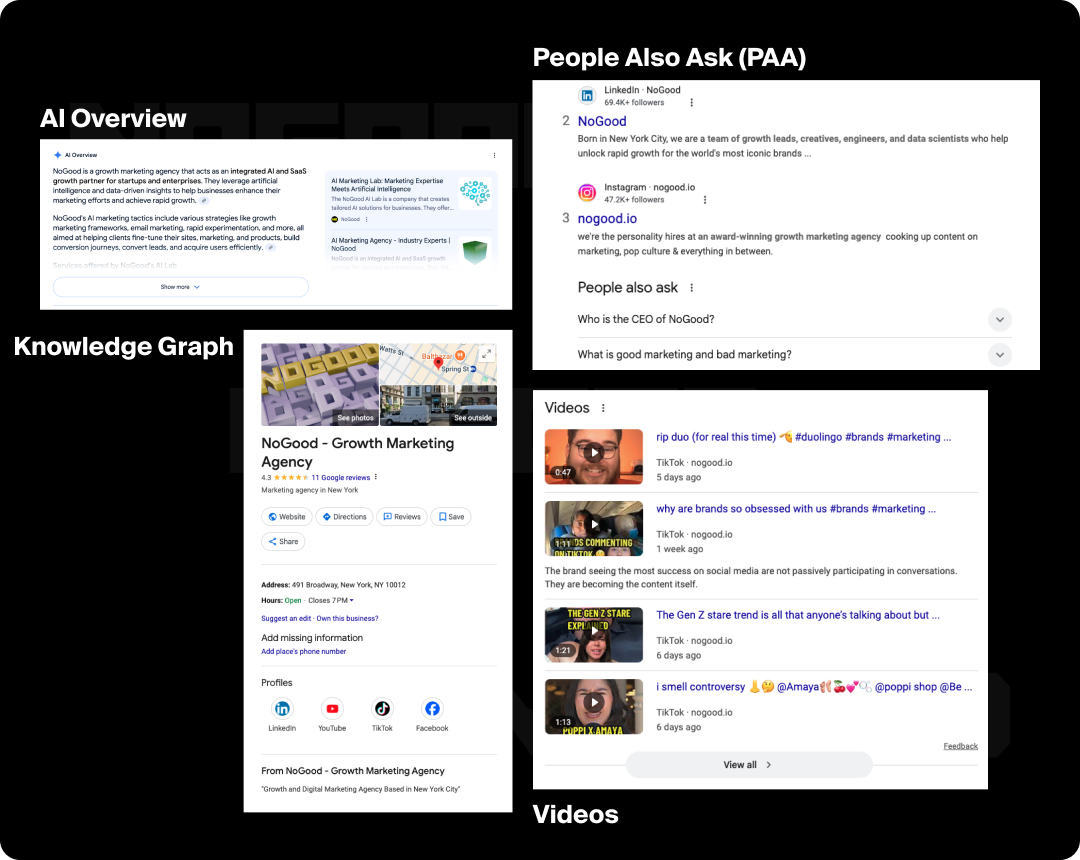
Task: Open 'rip duo (for real this time)' link
Action: click(804, 437)
